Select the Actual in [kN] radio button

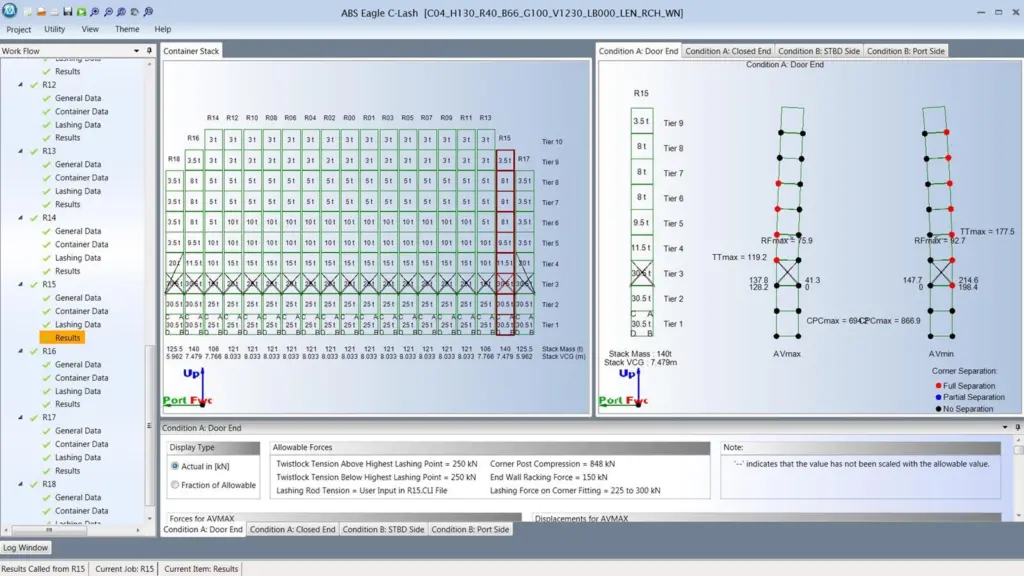pyautogui.click(x=174, y=466)
